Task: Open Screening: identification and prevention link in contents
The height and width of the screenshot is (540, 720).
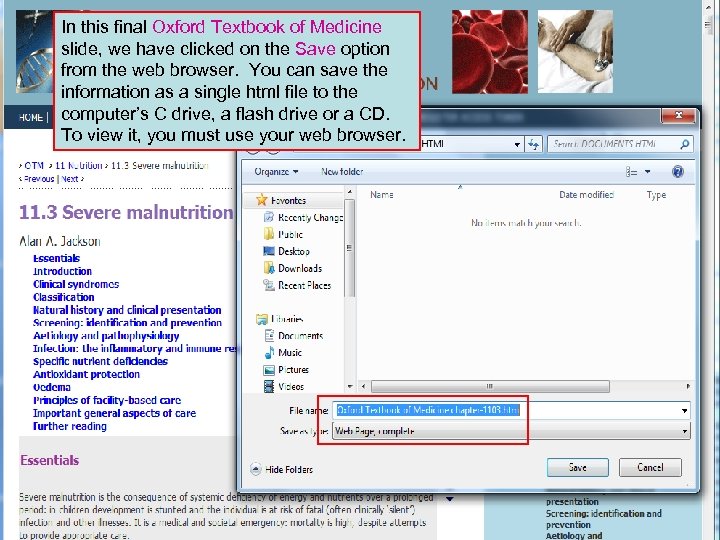Action: point(128,323)
